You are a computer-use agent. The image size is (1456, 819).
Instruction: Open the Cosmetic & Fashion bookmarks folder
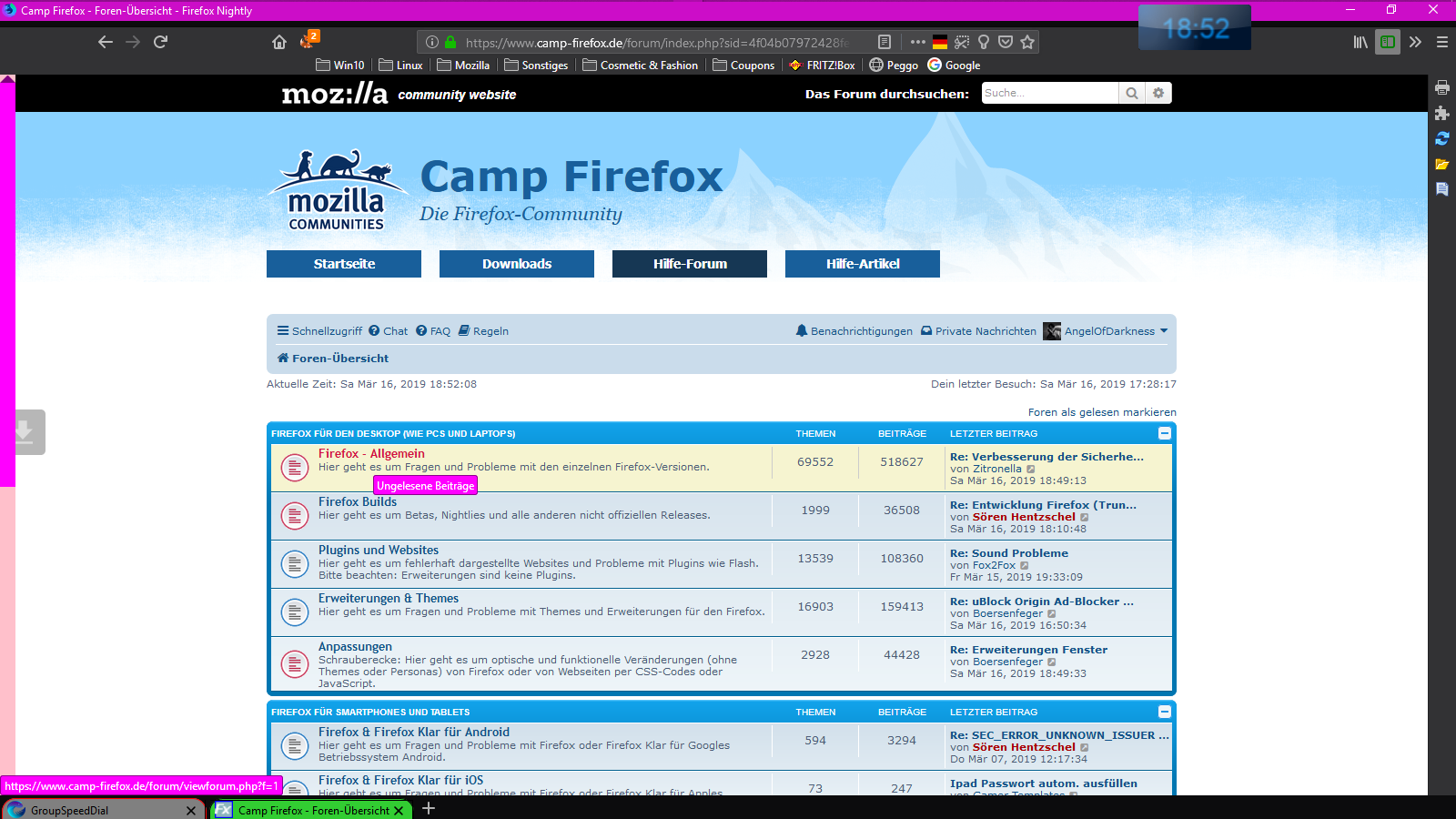point(640,66)
